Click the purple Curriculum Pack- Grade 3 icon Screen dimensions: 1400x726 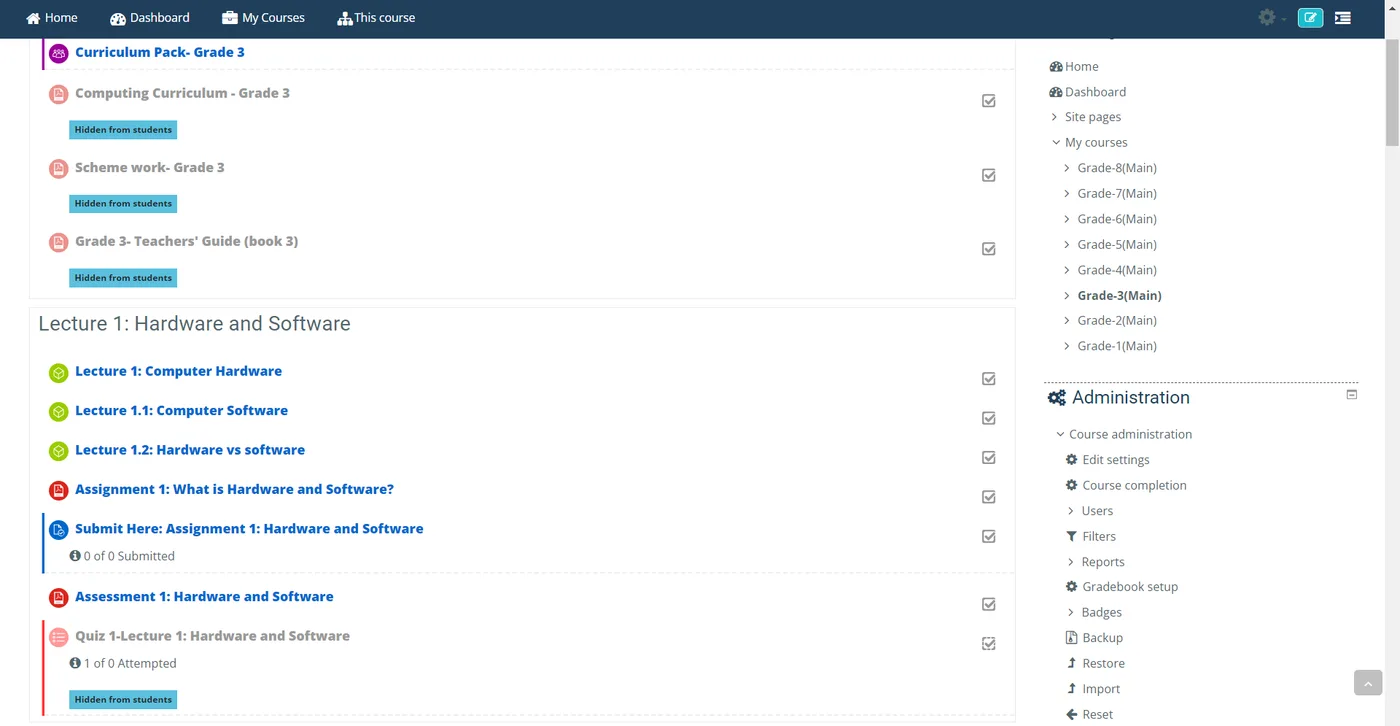[x=59, y=53]
